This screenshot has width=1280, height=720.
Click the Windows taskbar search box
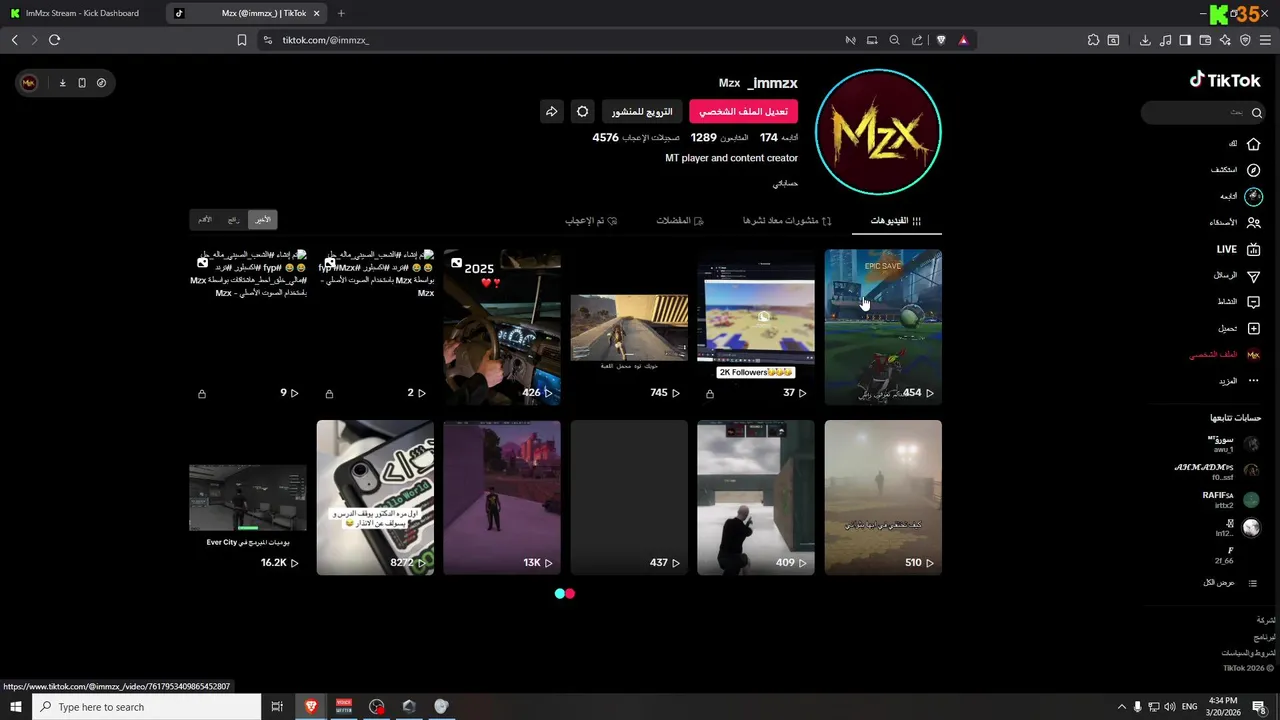(x=146, y=707)
